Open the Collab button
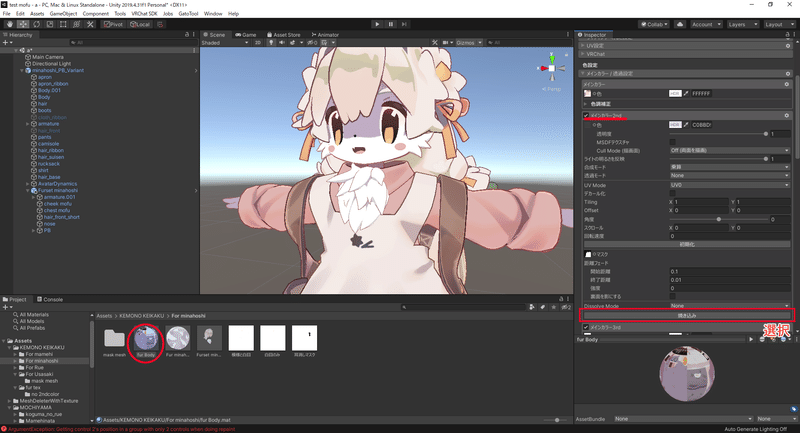Screen dimensions: 800x433 coord(654,24)
